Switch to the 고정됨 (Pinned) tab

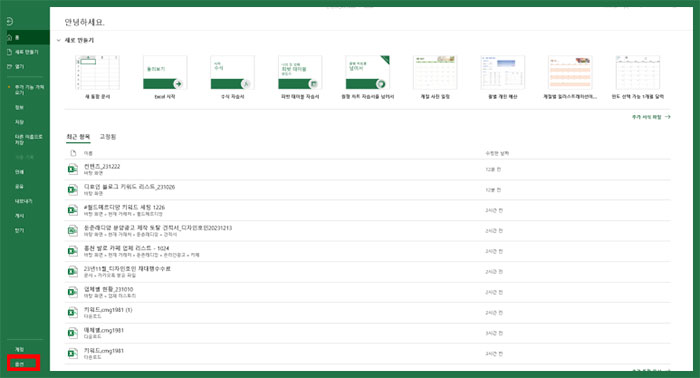pos(108,137)
